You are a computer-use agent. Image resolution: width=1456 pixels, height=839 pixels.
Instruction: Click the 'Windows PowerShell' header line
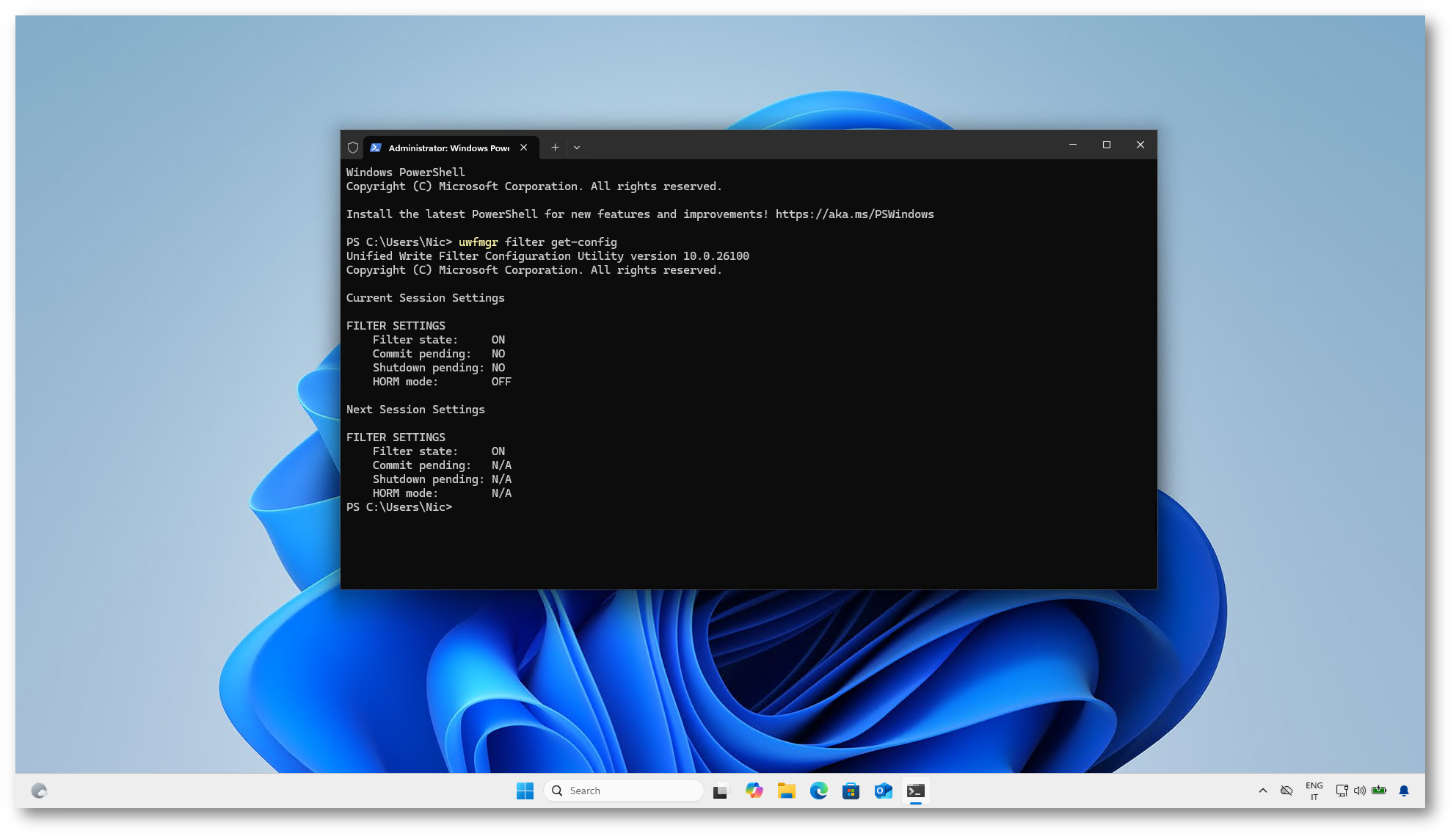406,172
